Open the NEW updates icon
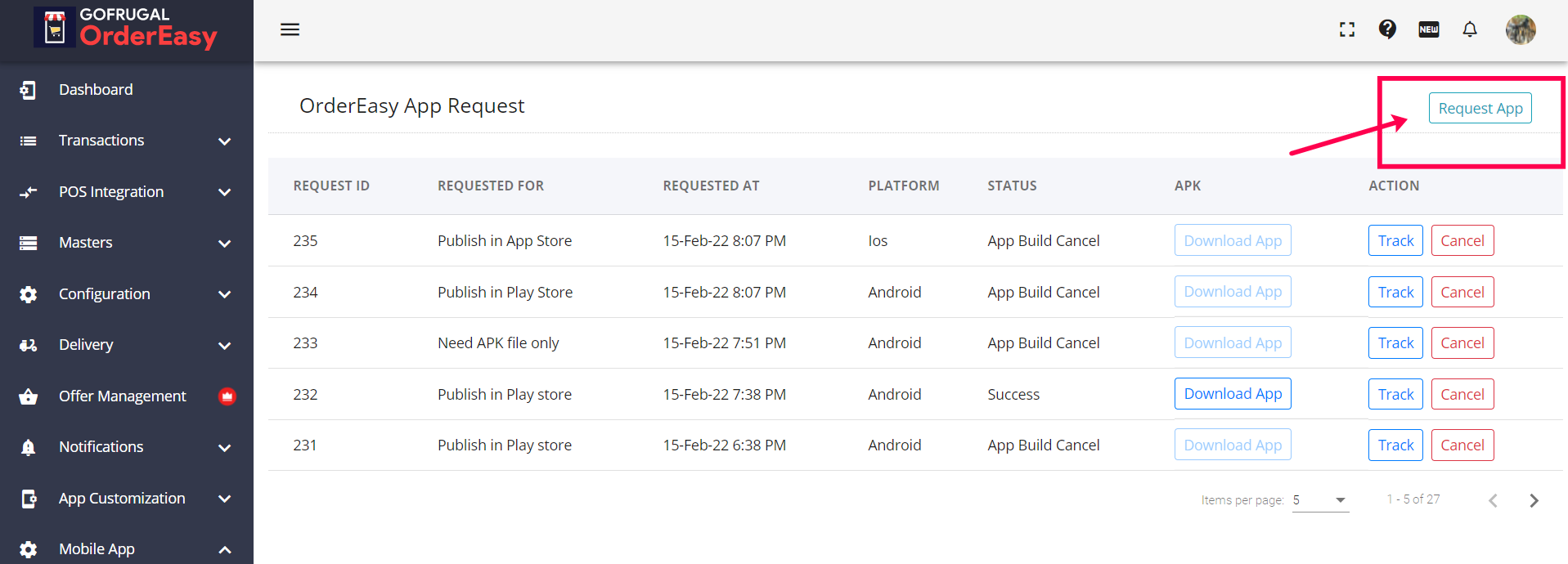This screenshot has height=564, width=1568. coord(1429,29)
